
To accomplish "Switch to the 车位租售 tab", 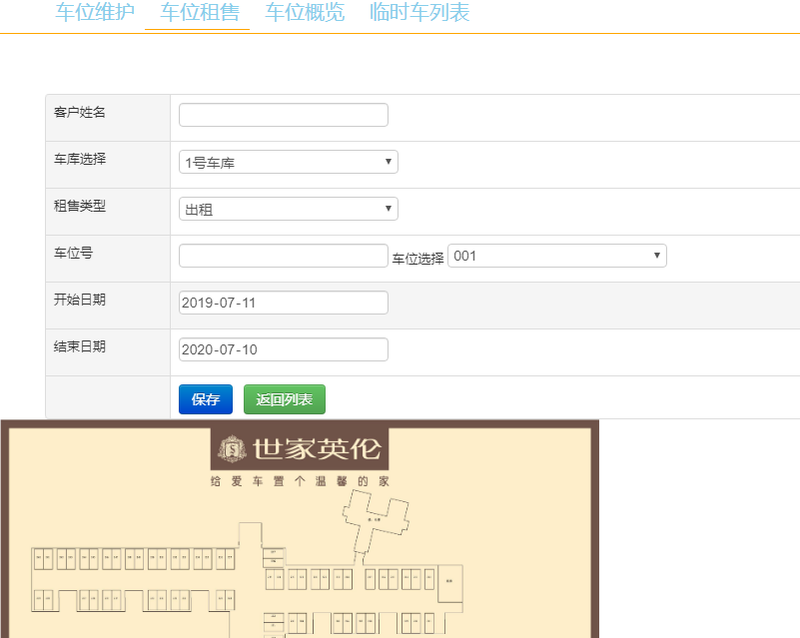I will point(199,12).
